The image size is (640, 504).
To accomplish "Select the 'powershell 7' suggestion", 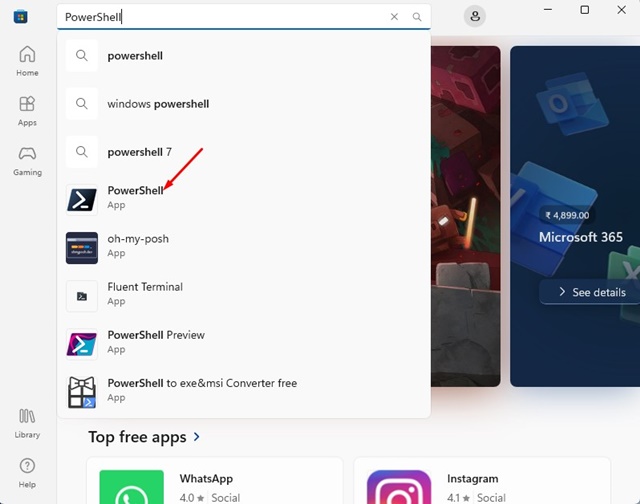I will pyautogui.click(x=244, y=152).
